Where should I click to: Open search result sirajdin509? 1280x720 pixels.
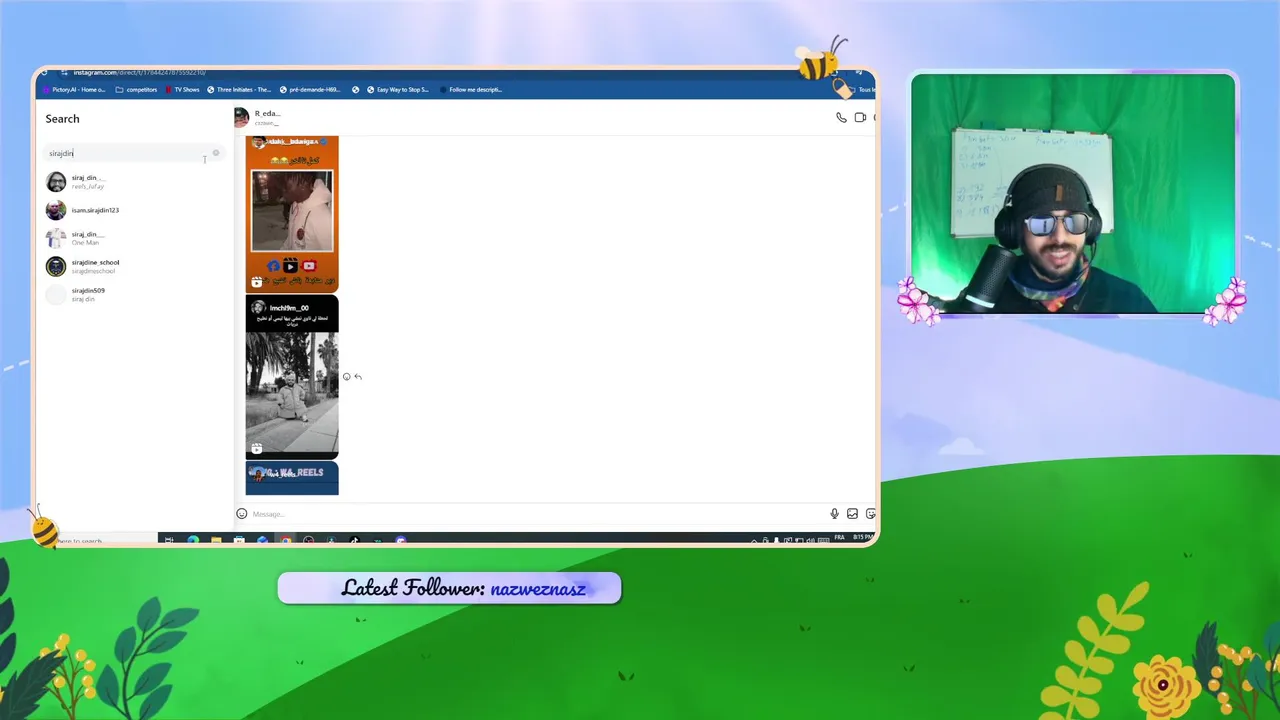click(x=133, y=294)
